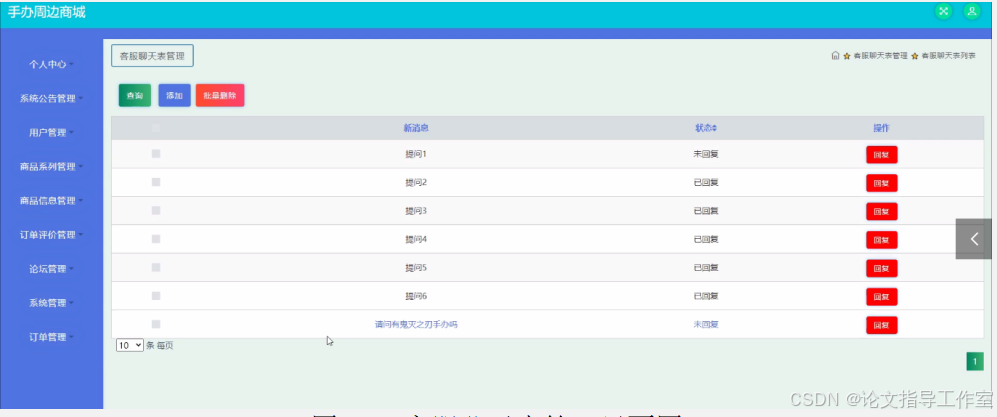
Task: Click the 提问1 message cell
Action: click(416, 154)
